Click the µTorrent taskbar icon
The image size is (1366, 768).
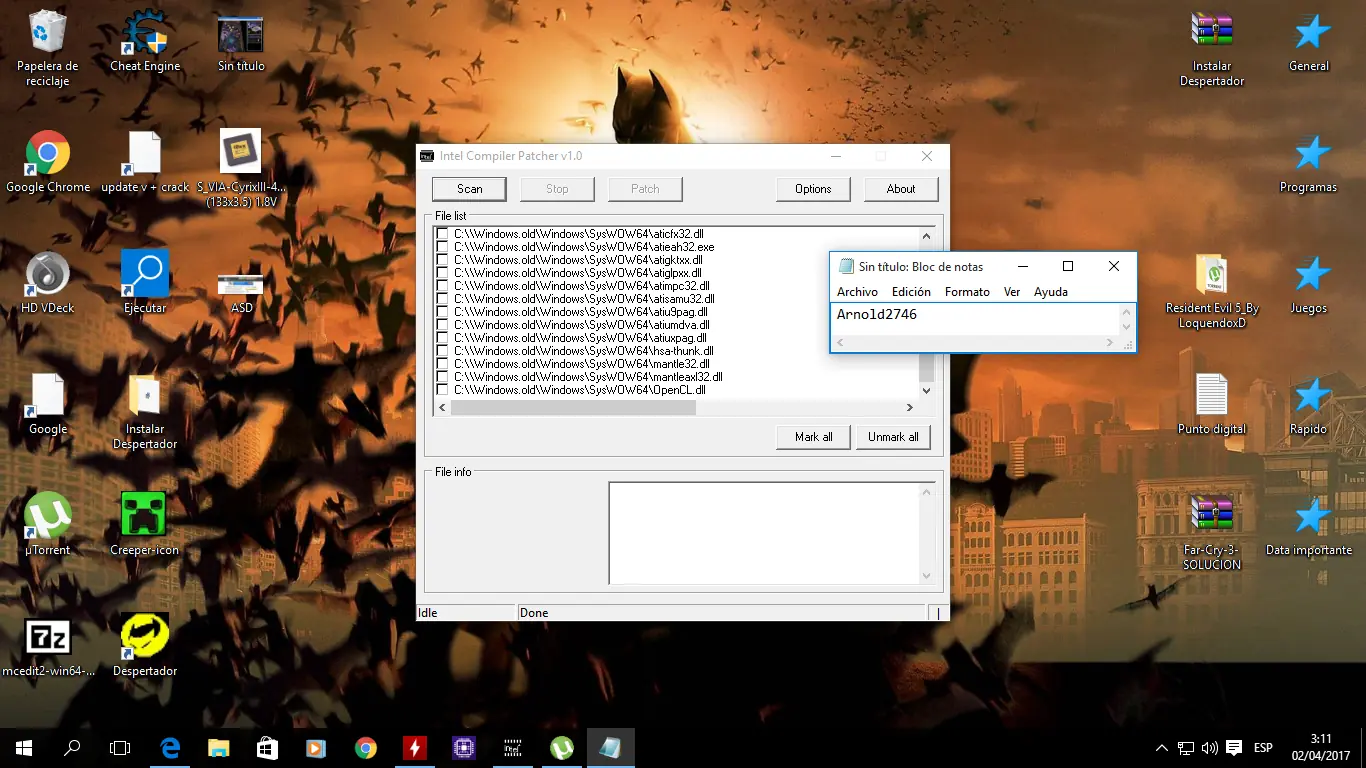[561, 747]
